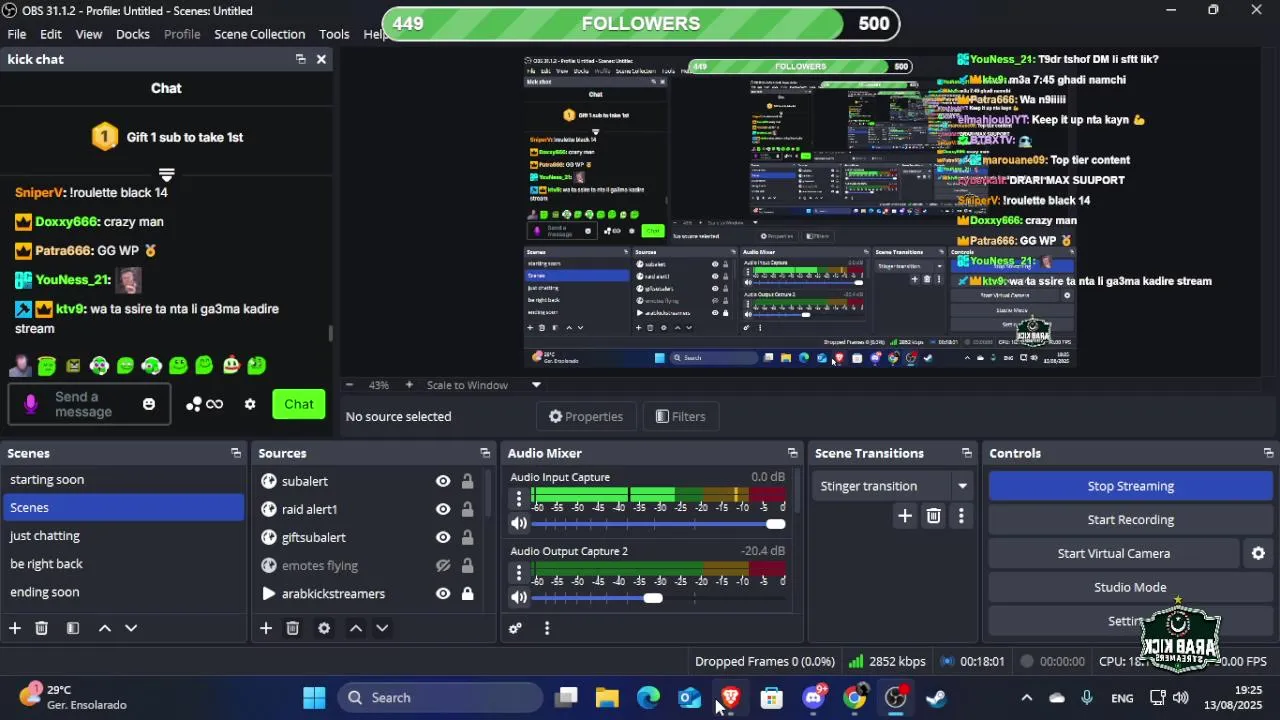Undock the Scenes panel
1280x720 pixels.
pyautogui.click(x=236, y=453)
